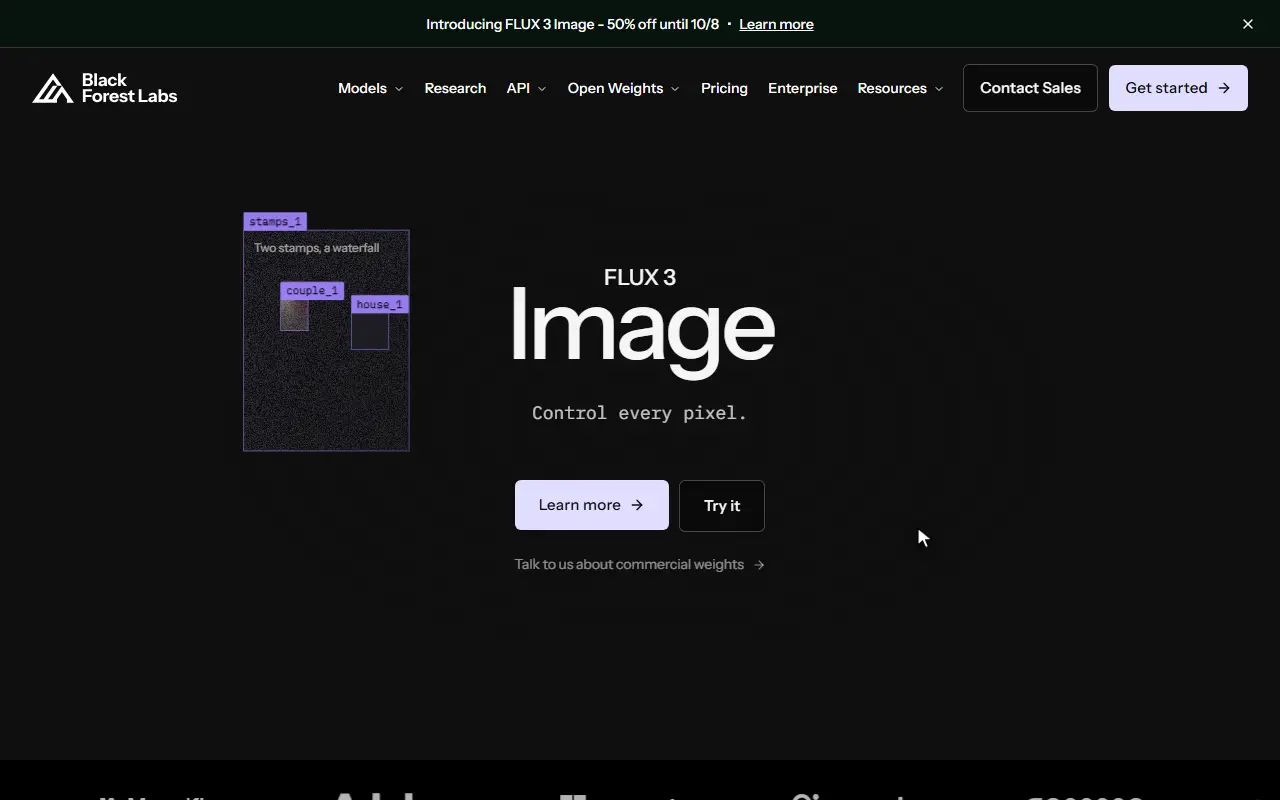The width and height of the screenshot is (1280, 800).
Task: Click the FLUX 3 heading text
Action: (x=640, y=277)
